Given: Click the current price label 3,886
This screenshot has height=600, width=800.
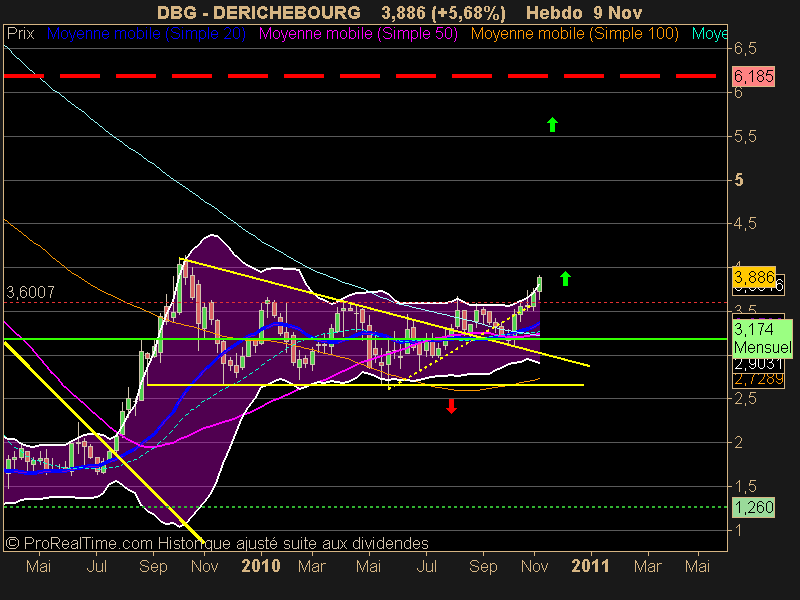Looking at the screenshot, I should point(754,277).
